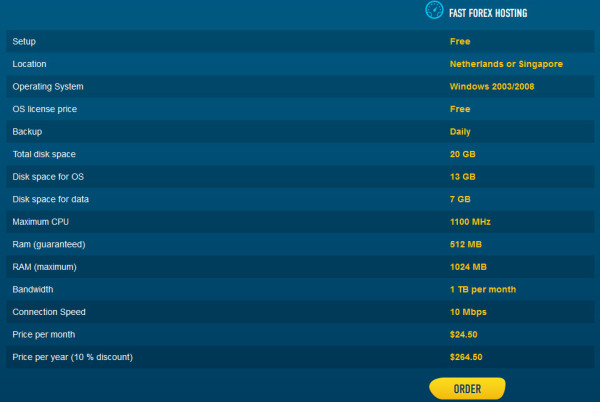Click the '10 Mbps' value
600x402 pixels.
tap(468, 312)
